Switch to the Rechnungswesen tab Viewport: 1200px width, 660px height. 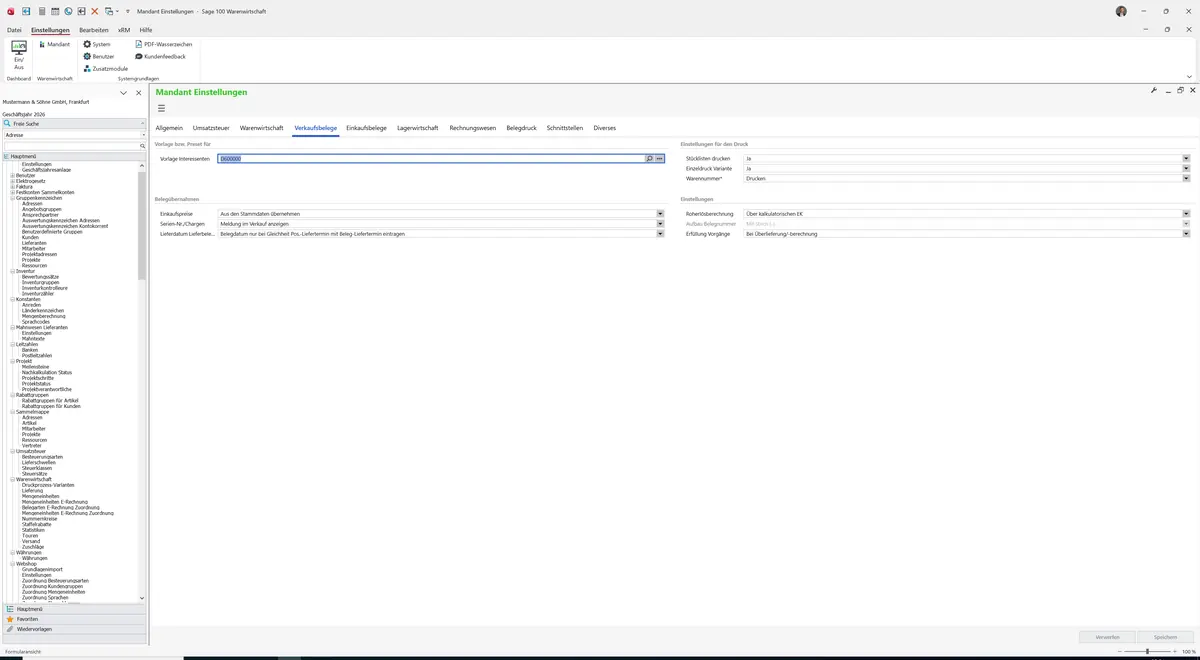[x=473, y=128]
